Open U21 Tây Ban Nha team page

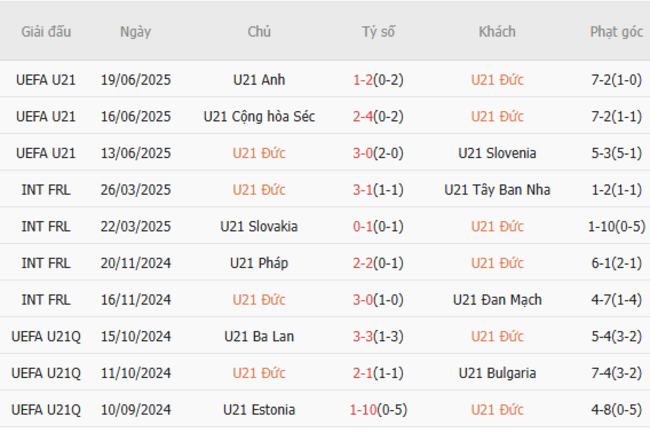(497, 190)
